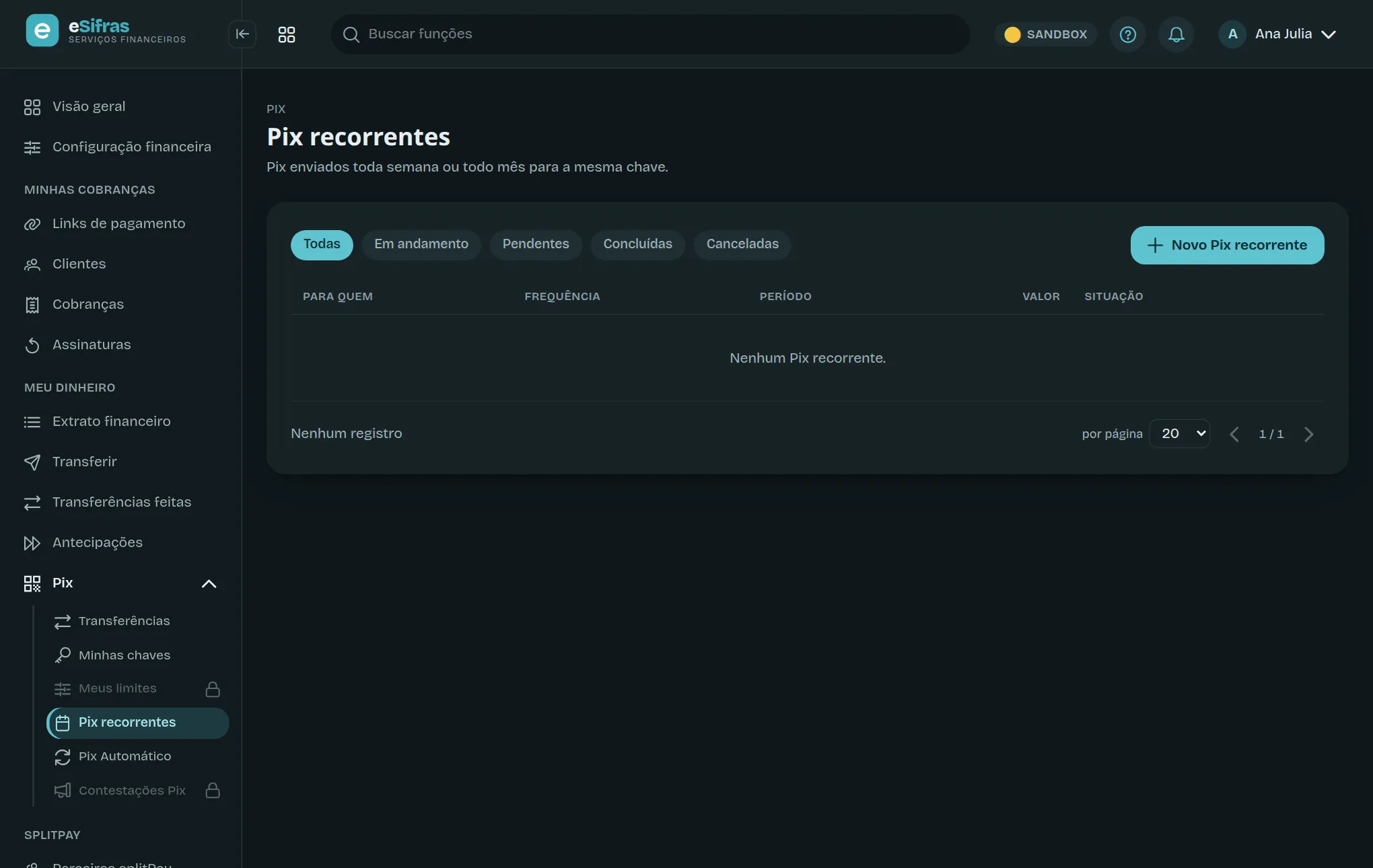Open Minhas chaves submenu item
Viewport: 1373px width, 868px height.
(x=137, y=655)
